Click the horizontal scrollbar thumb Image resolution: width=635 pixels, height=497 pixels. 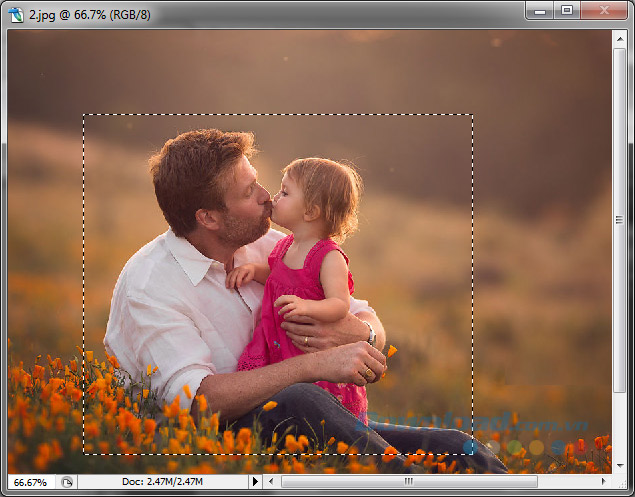click(408, 482)
